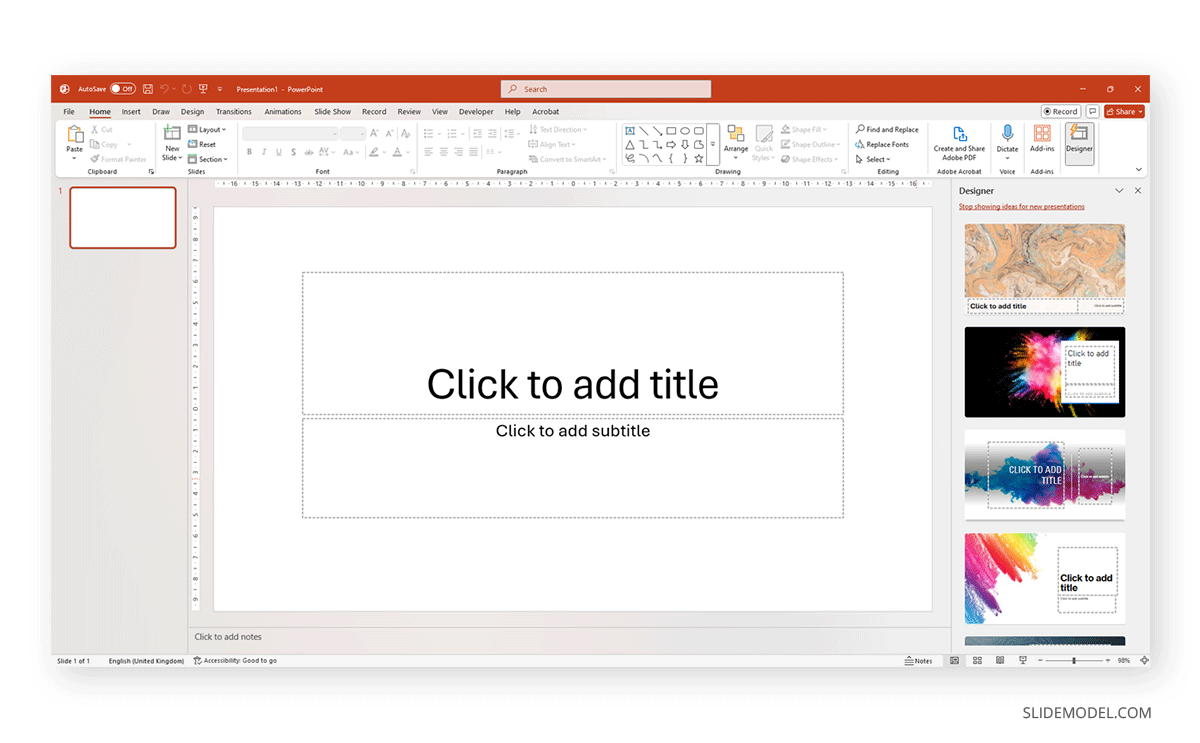The image size is (1200, 743).
Task: Click Stop showing ideas for new presentations
Action: pos(1021,207)
